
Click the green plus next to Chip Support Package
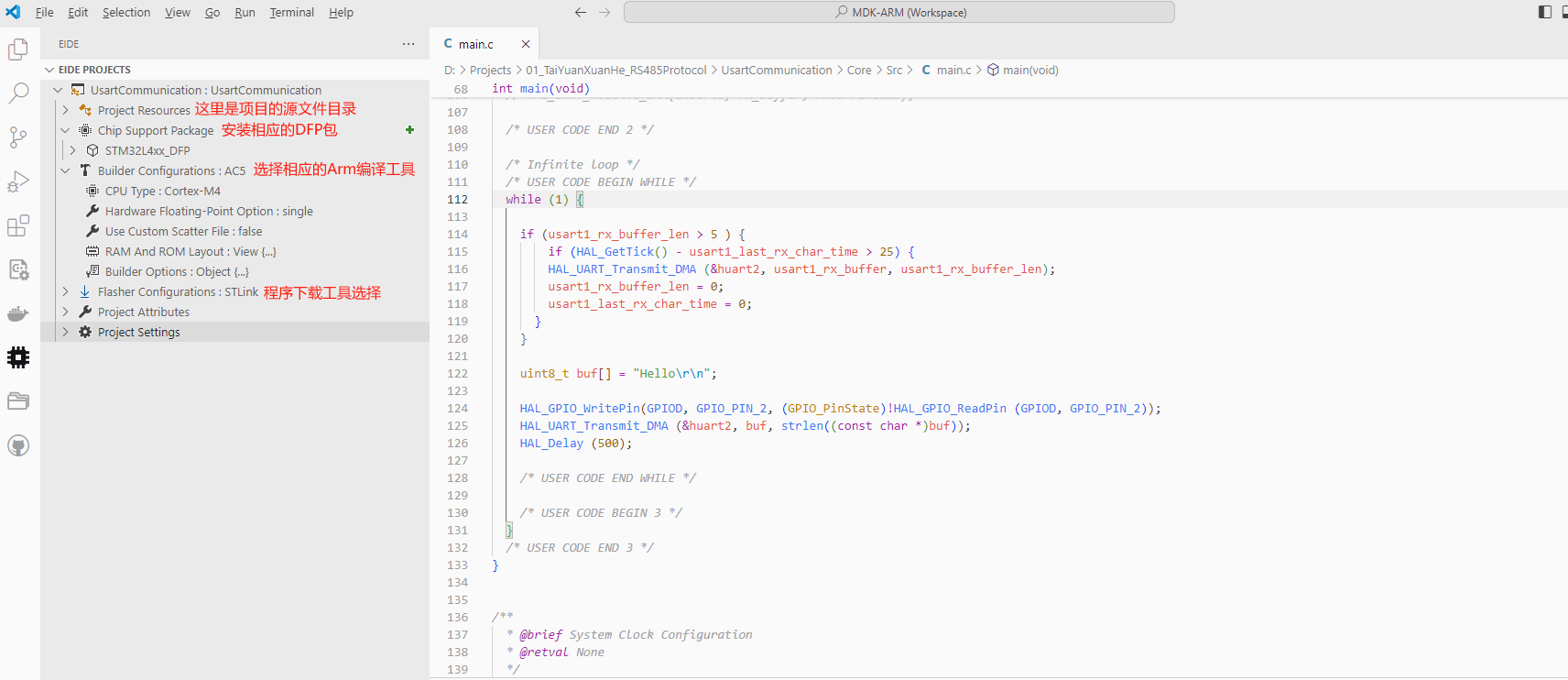409,130
